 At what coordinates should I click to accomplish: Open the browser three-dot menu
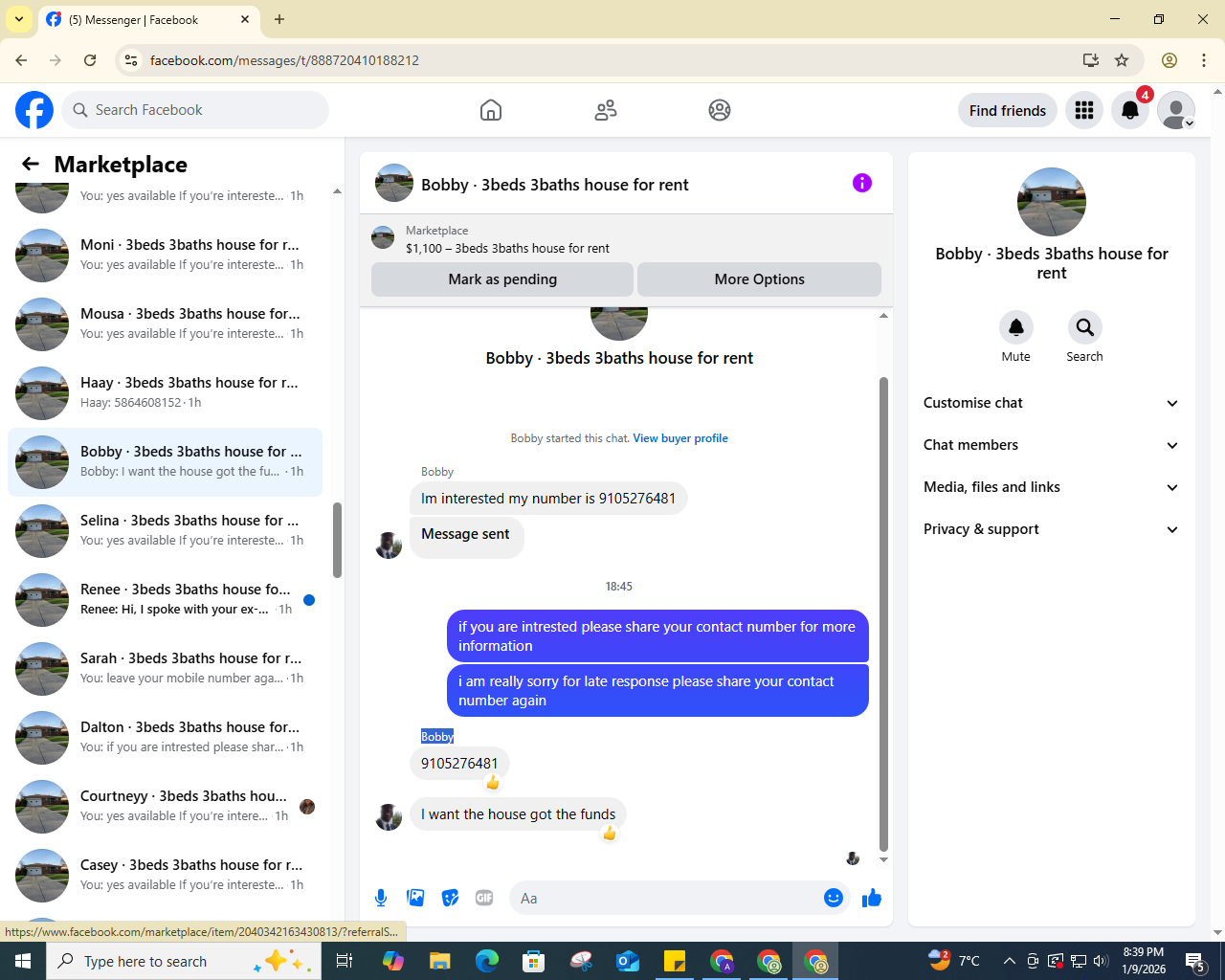[x=1204, y=60]
